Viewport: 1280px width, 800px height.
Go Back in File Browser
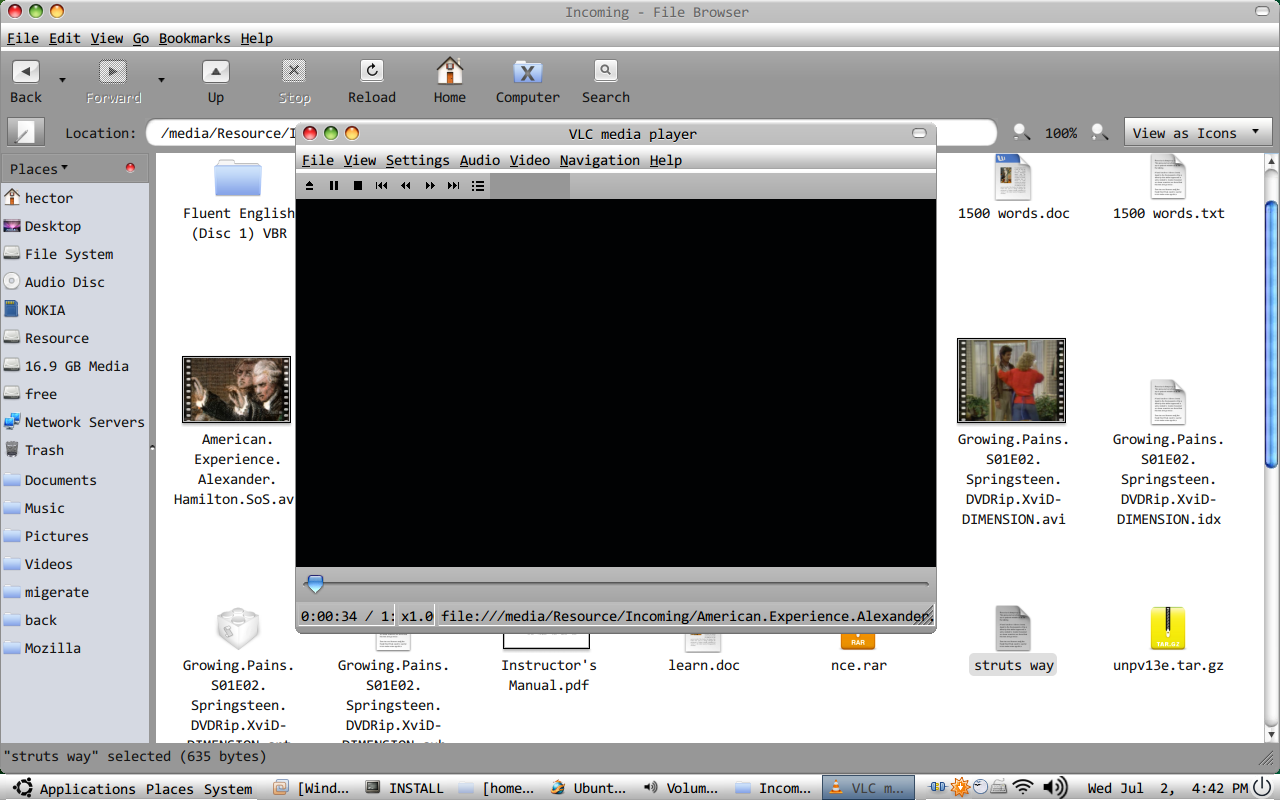(26, 82)
